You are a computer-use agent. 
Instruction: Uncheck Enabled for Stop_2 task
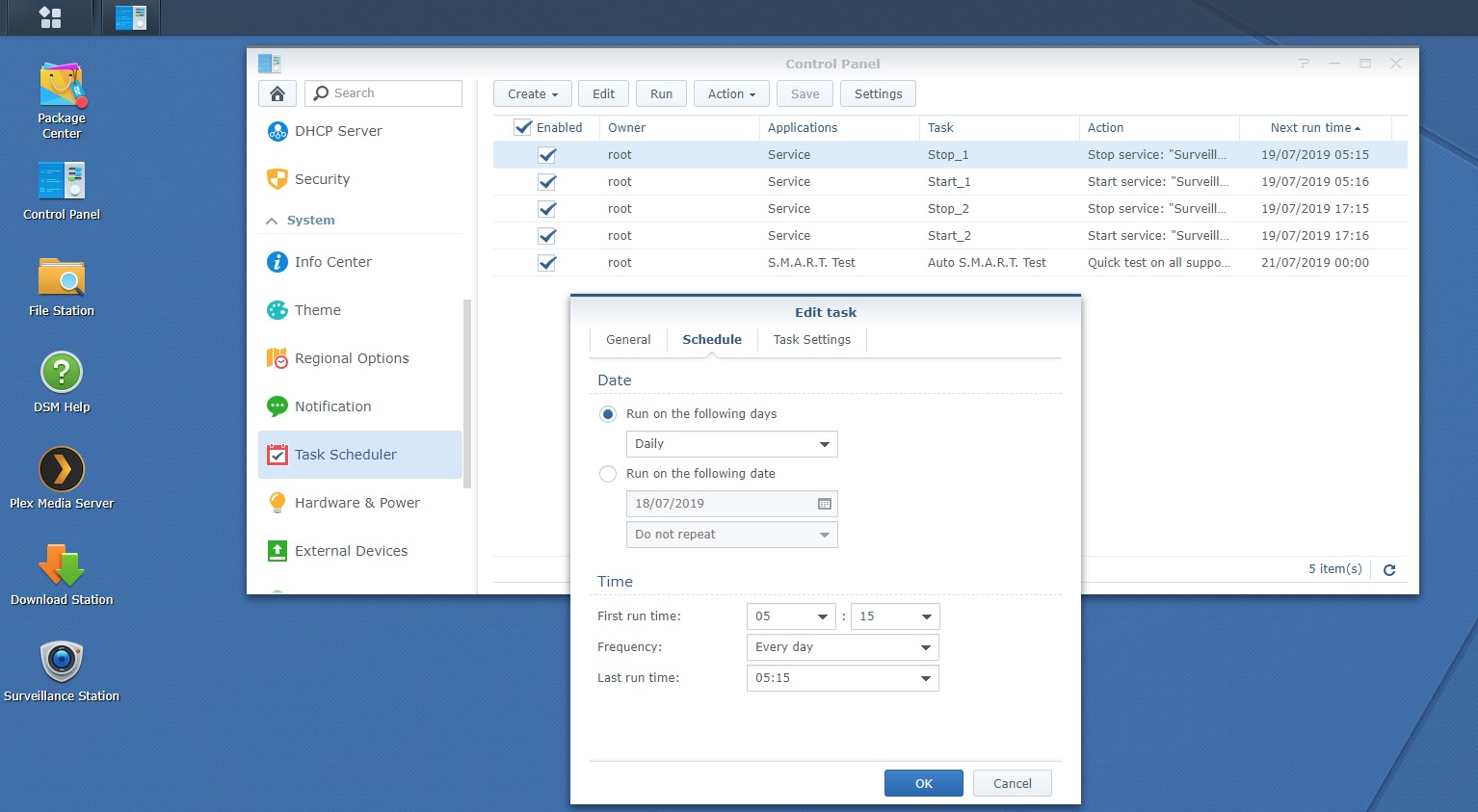(x=547, y=209)
